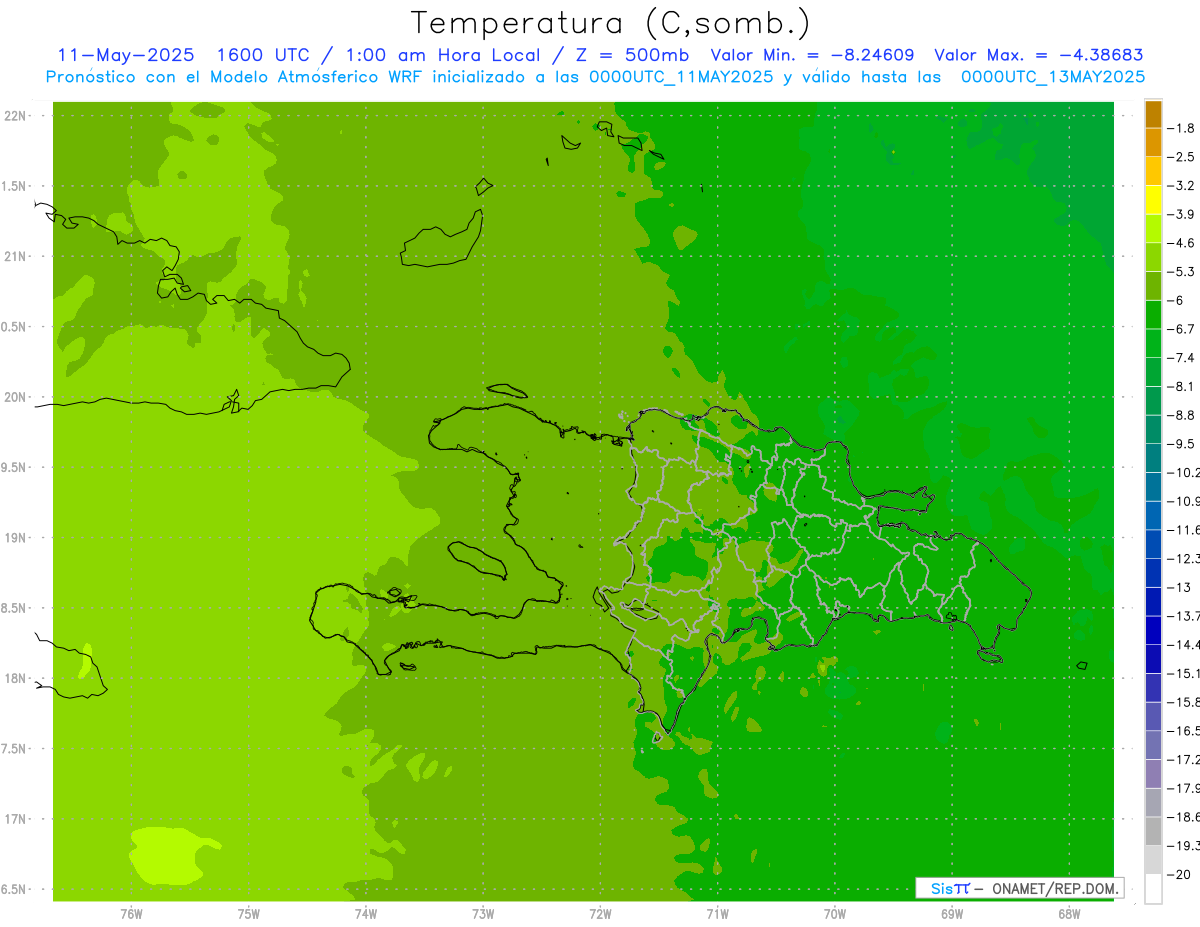Click the '-20' legend value
1200x927 pixels.
pyautogui.click(x=1179, y=874)
